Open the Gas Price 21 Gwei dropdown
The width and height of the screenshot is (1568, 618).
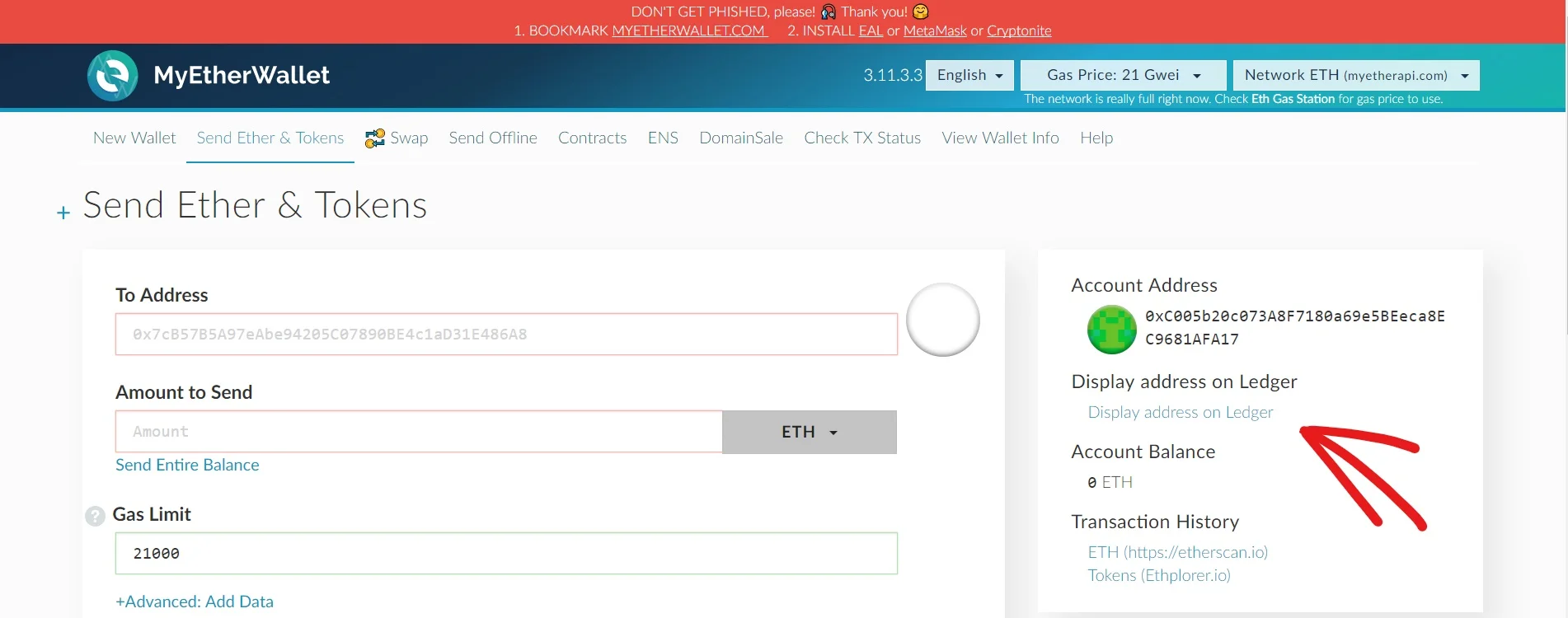coord(1123,75)
